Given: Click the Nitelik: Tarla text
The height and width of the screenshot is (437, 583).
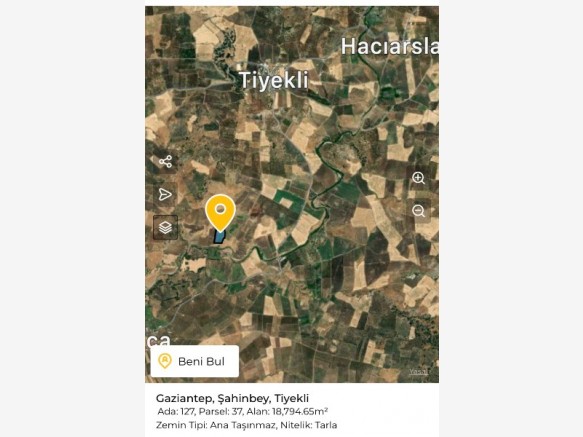Looking at the screenshot, I should click(x=309, y=425).
